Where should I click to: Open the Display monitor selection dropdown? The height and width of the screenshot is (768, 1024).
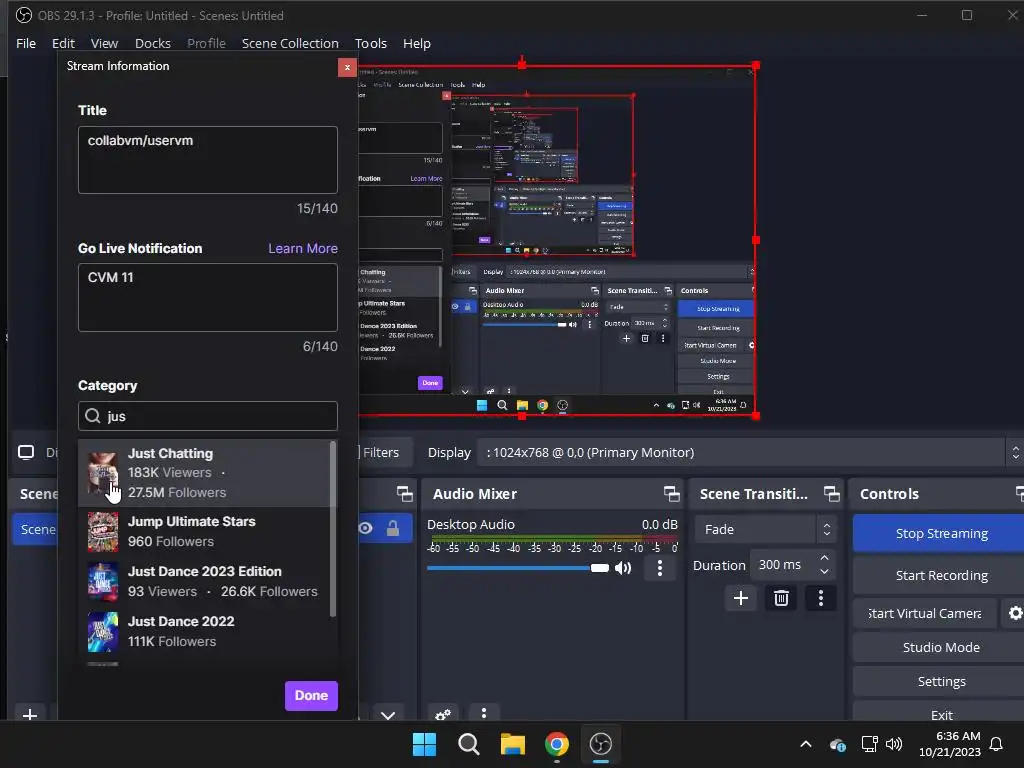750,453
